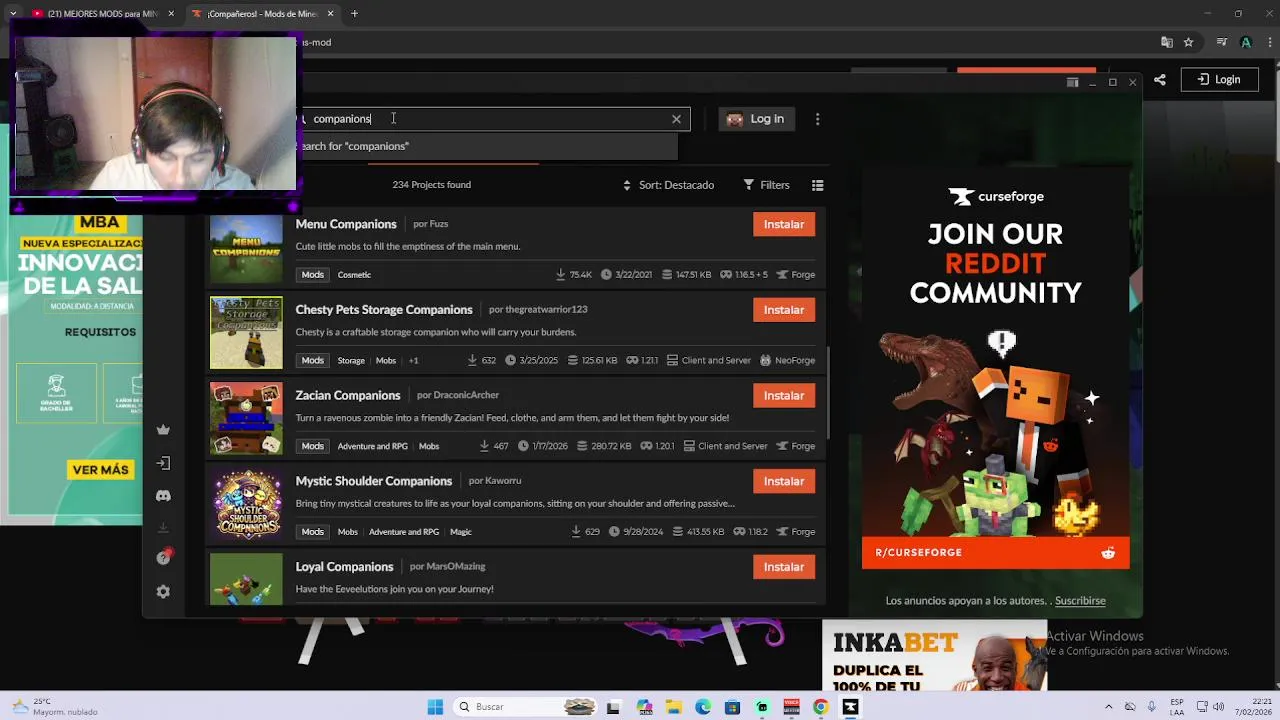Click the Magic tag on Mystic Shoulder Companions
The image size is (1280, 720).
[x=461, y=532]
